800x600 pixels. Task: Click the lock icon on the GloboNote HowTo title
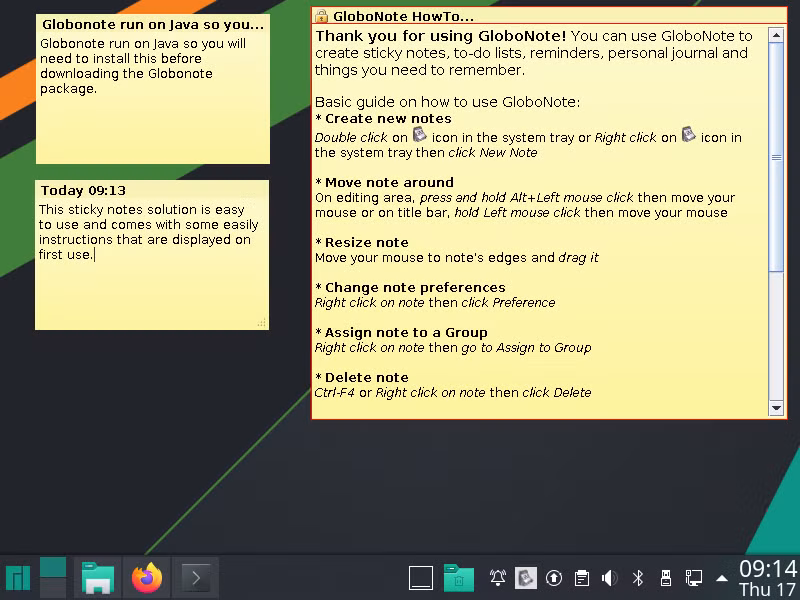pyautogui.click(x=321, y=16)
